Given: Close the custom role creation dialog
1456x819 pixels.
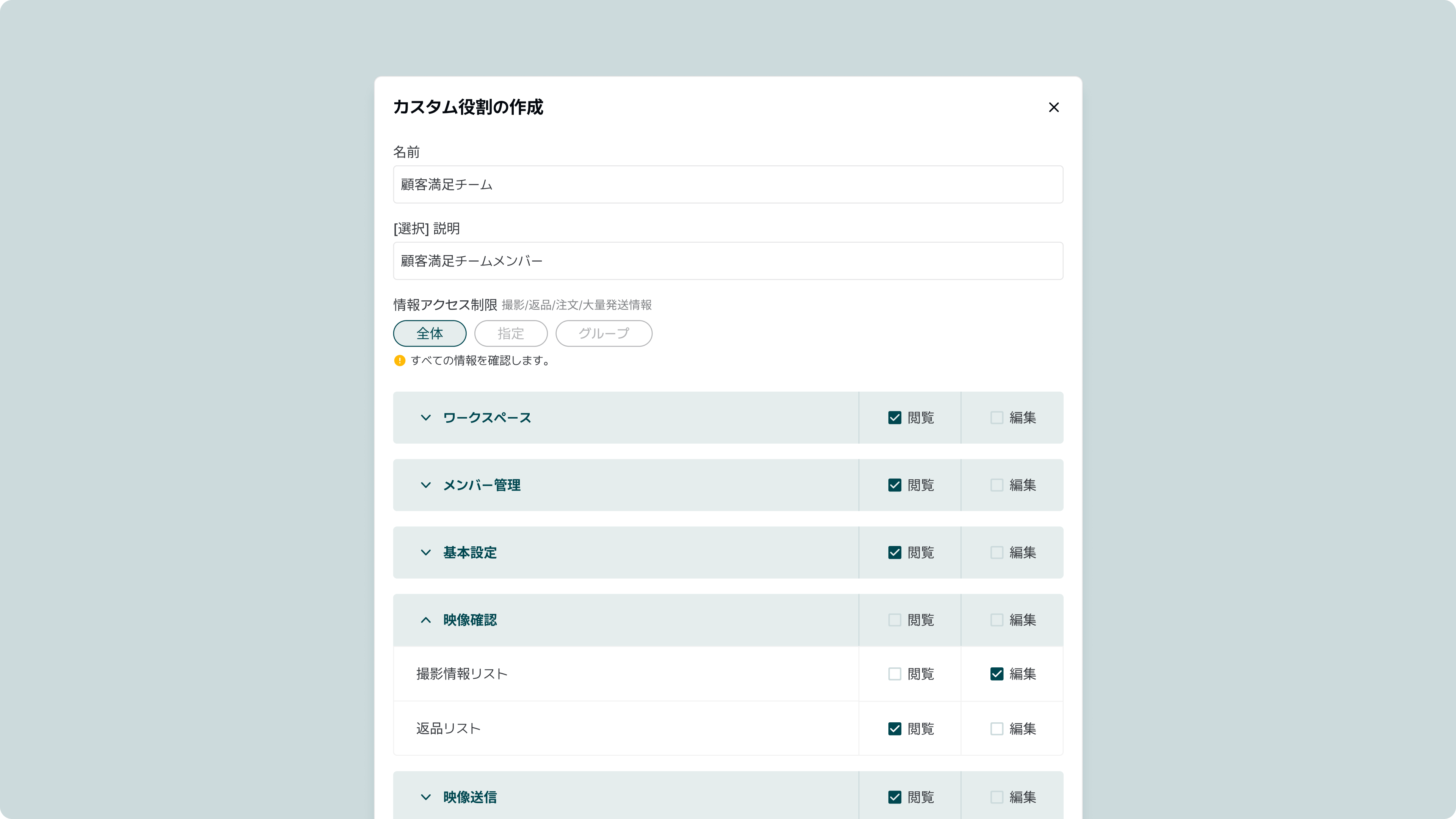Looking at the screenshot, I should tap(1054, 107).
